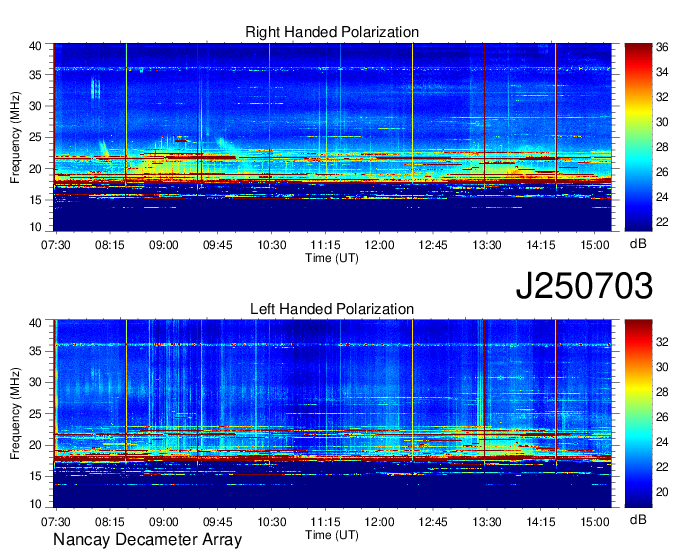This screenshot has height=552, width=680.
Task: Click the 12:45 time tick on Right Handed plot
Action: click(x=433, y=245)
